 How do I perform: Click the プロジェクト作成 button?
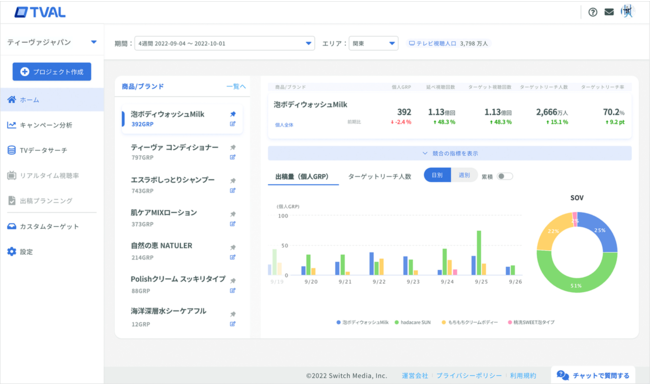[x=52, y=72]
